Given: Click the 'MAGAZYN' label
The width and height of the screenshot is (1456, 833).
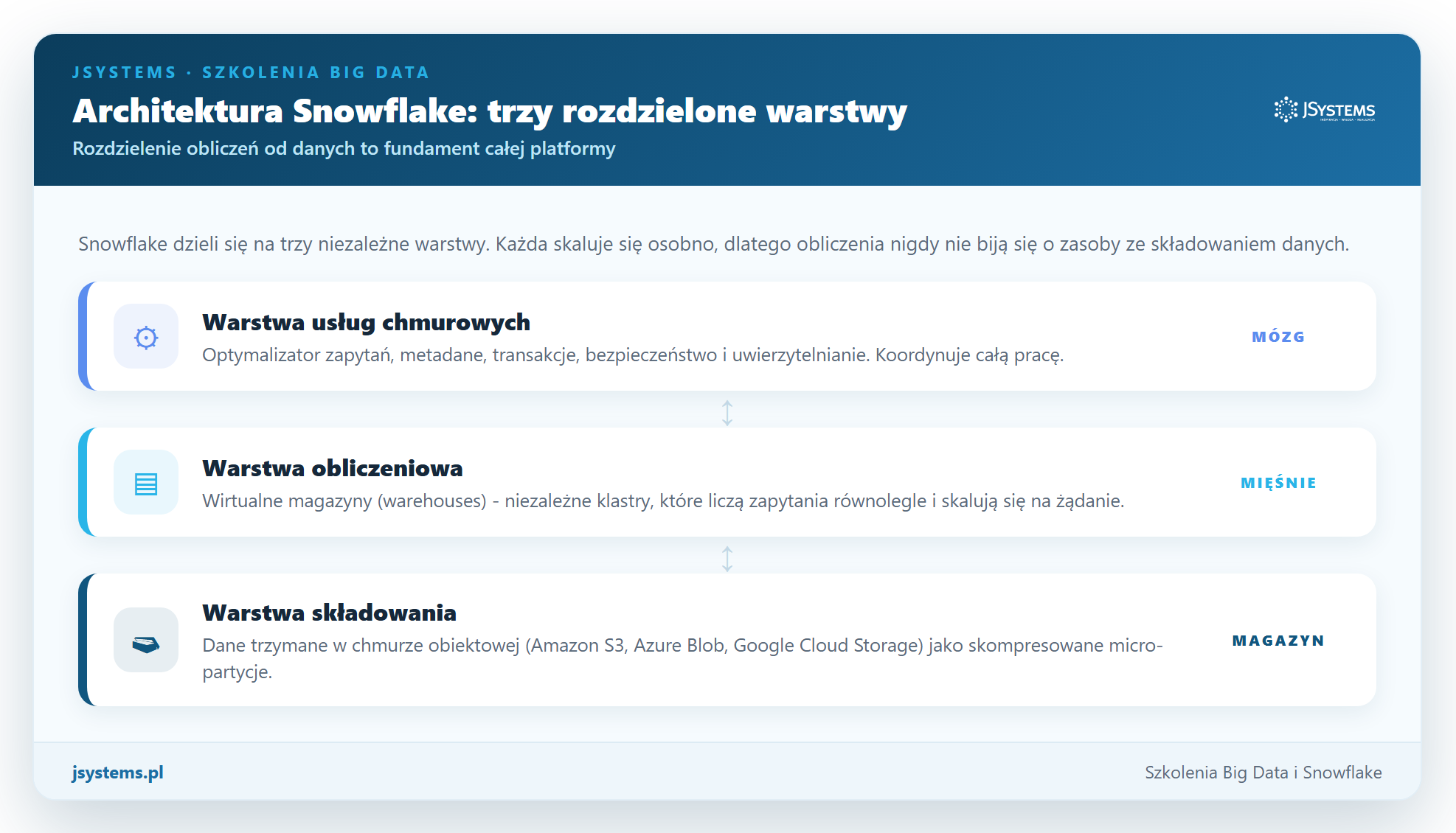Looking at the screenshot, I should click(1278, 641).
